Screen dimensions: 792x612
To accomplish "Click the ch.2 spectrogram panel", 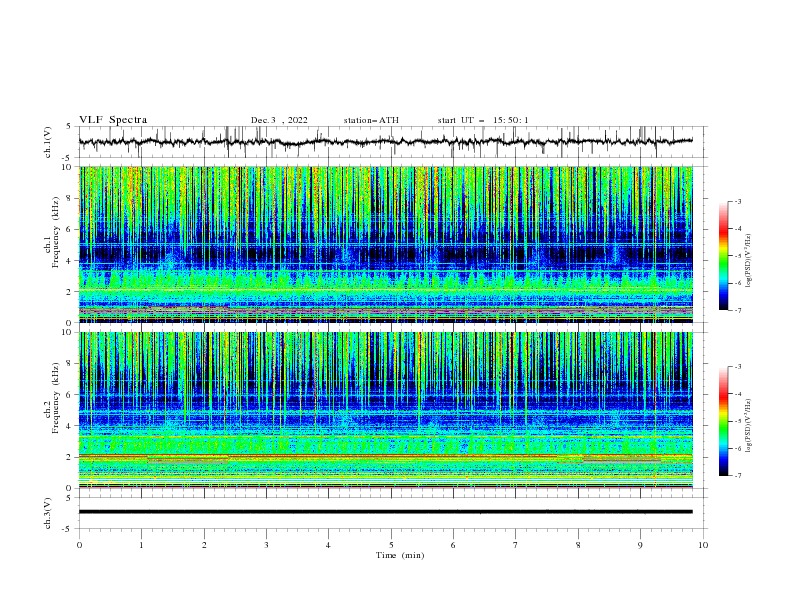I will pos(386,410).
